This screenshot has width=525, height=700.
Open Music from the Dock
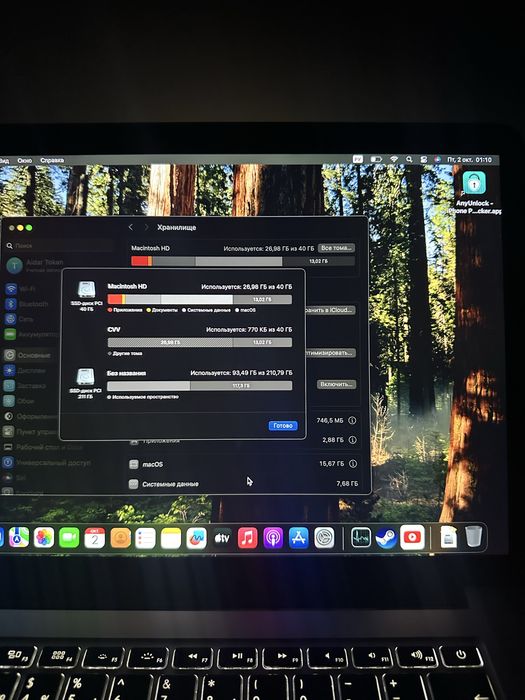[247, 538]
